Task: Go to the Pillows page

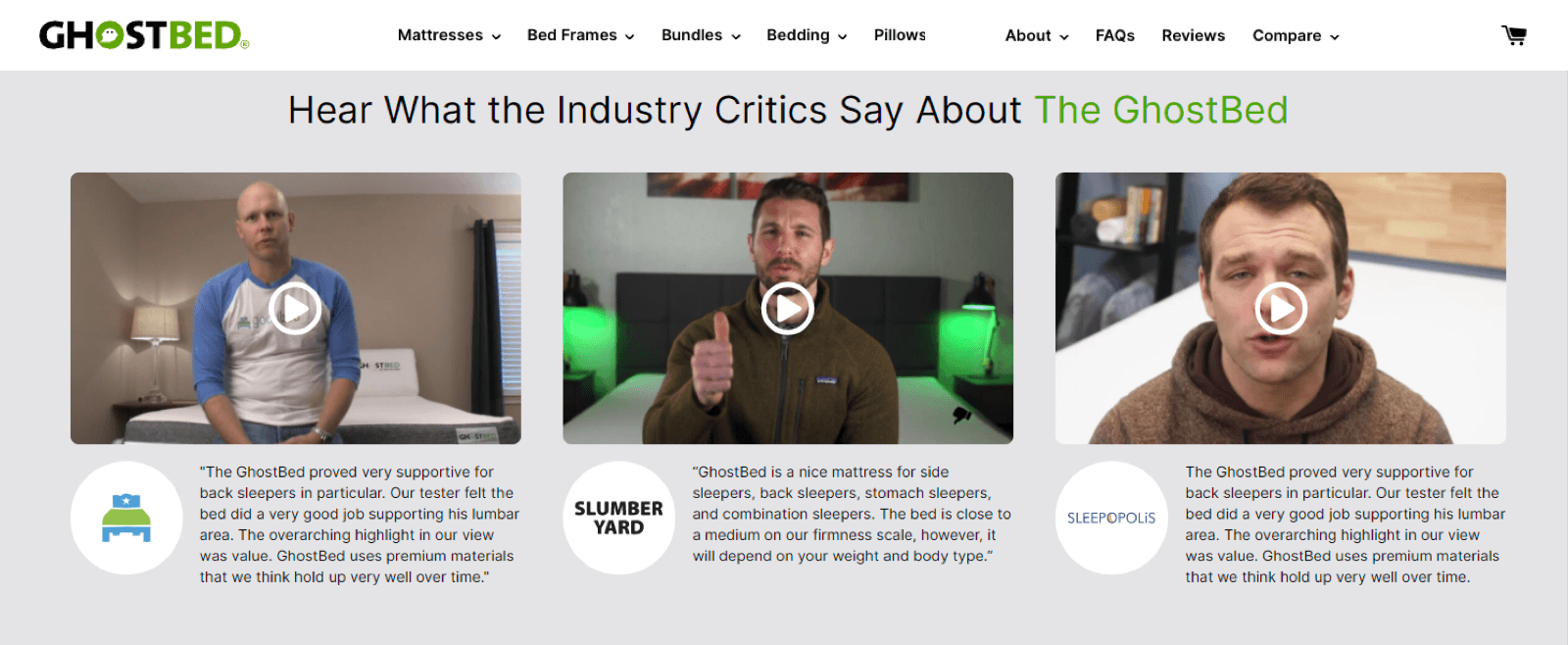Action: pos(900,35)
